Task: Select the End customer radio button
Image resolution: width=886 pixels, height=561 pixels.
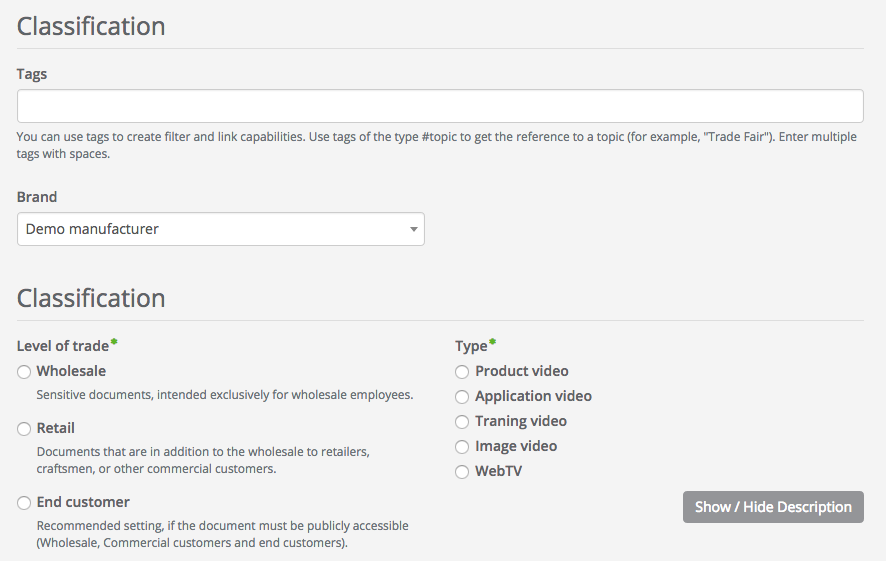Action: point(24,503)
